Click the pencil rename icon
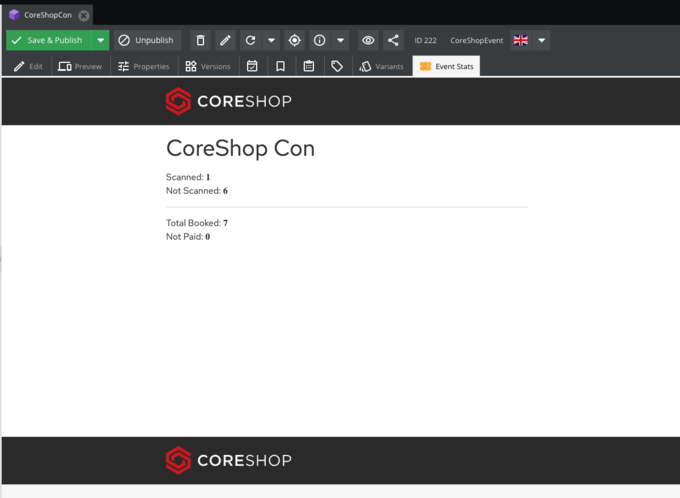Image resolution: width=680 pixels, height=498 pixels. 225,40
